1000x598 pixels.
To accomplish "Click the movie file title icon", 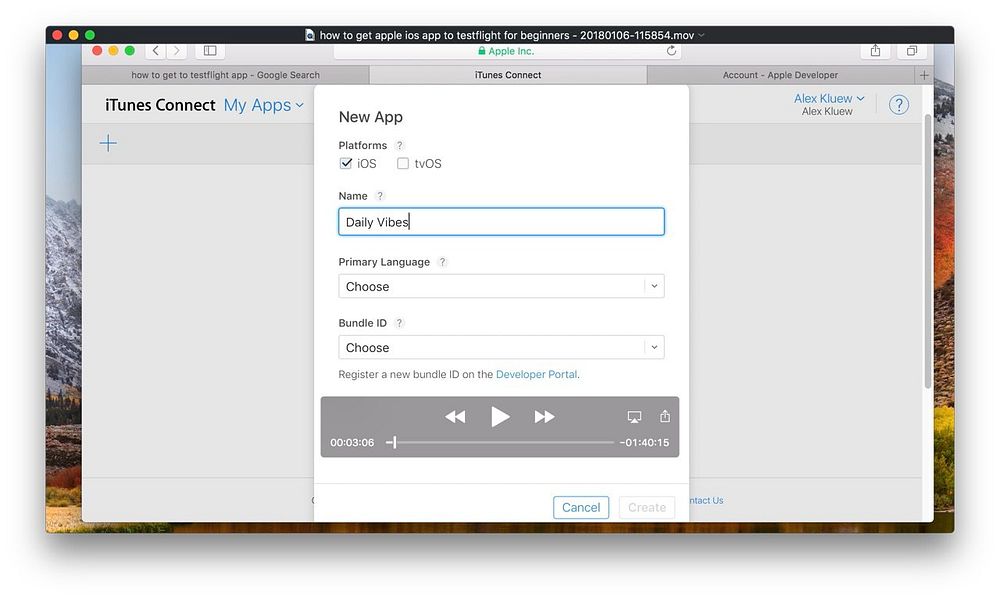I will pyautogui.click(x=310, y=35).
